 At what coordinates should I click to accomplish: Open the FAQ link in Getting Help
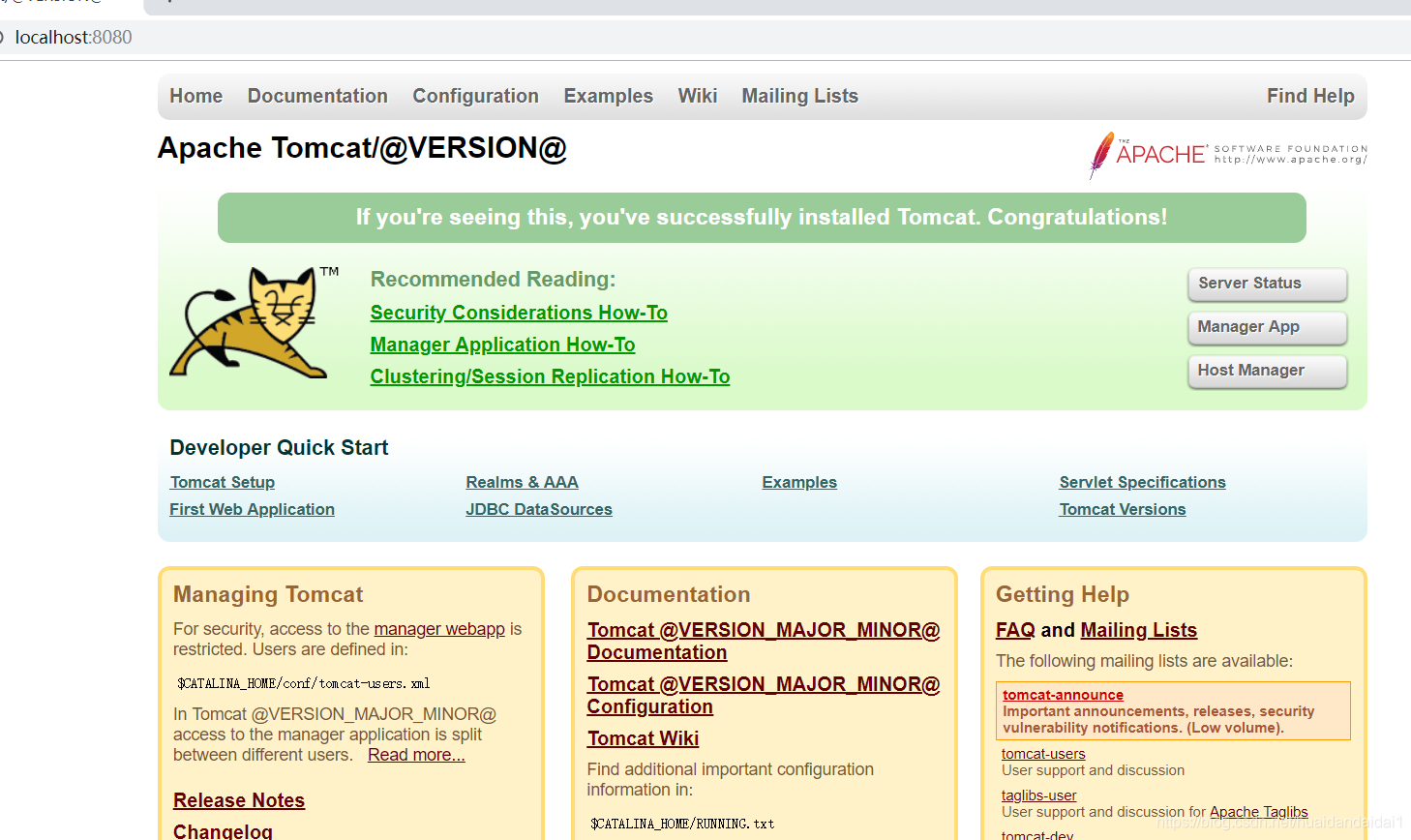tap(1015, 630)
